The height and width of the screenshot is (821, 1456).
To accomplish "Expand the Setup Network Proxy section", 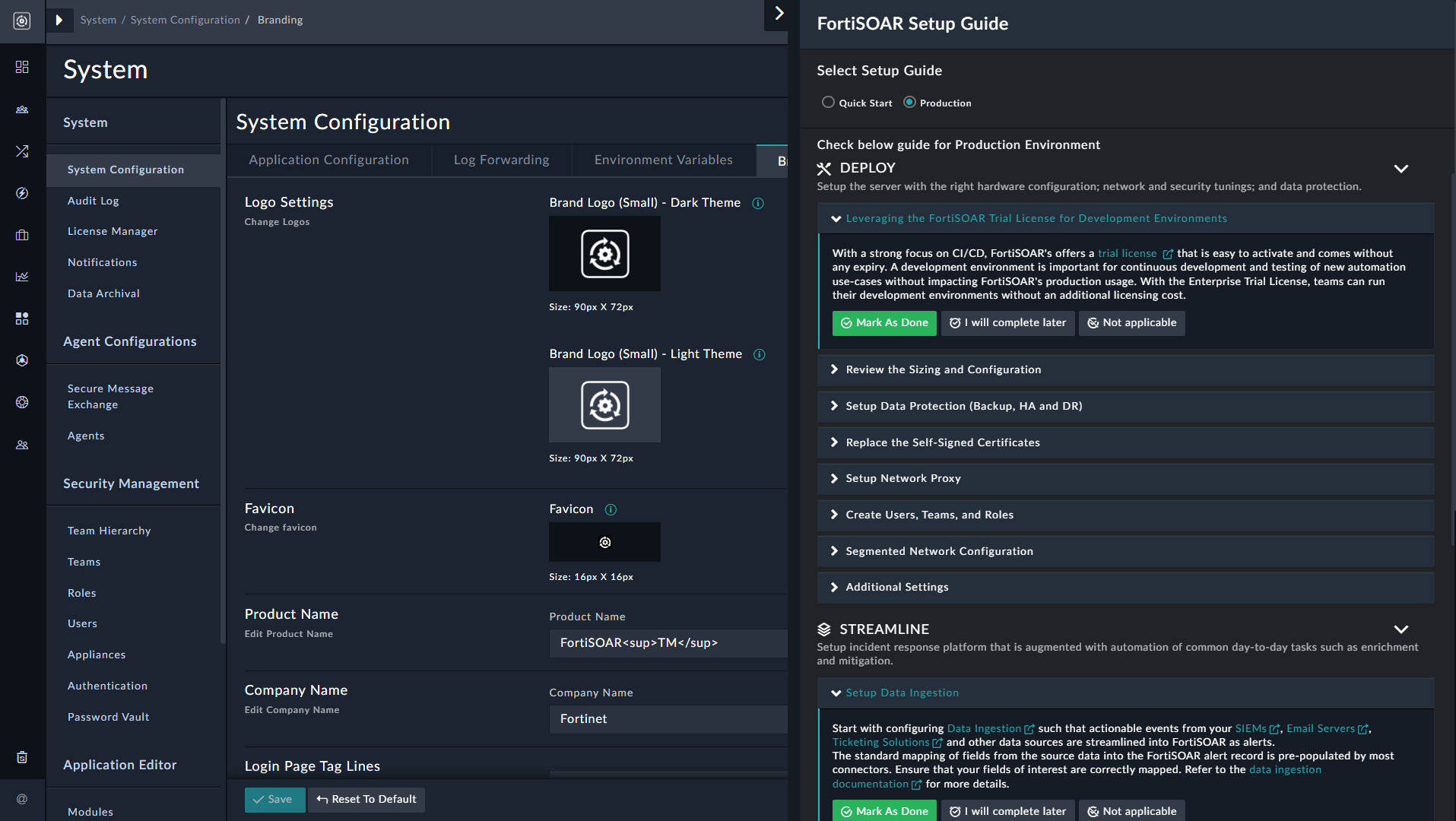I will (904, 478).
